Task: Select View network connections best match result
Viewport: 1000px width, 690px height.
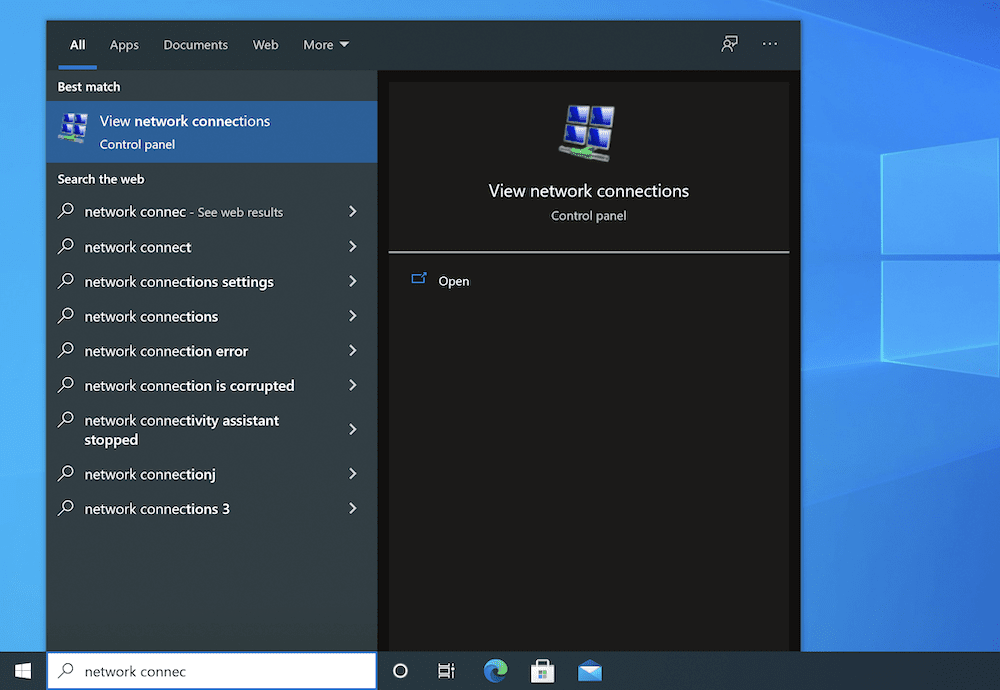Action: pos(212,131)
